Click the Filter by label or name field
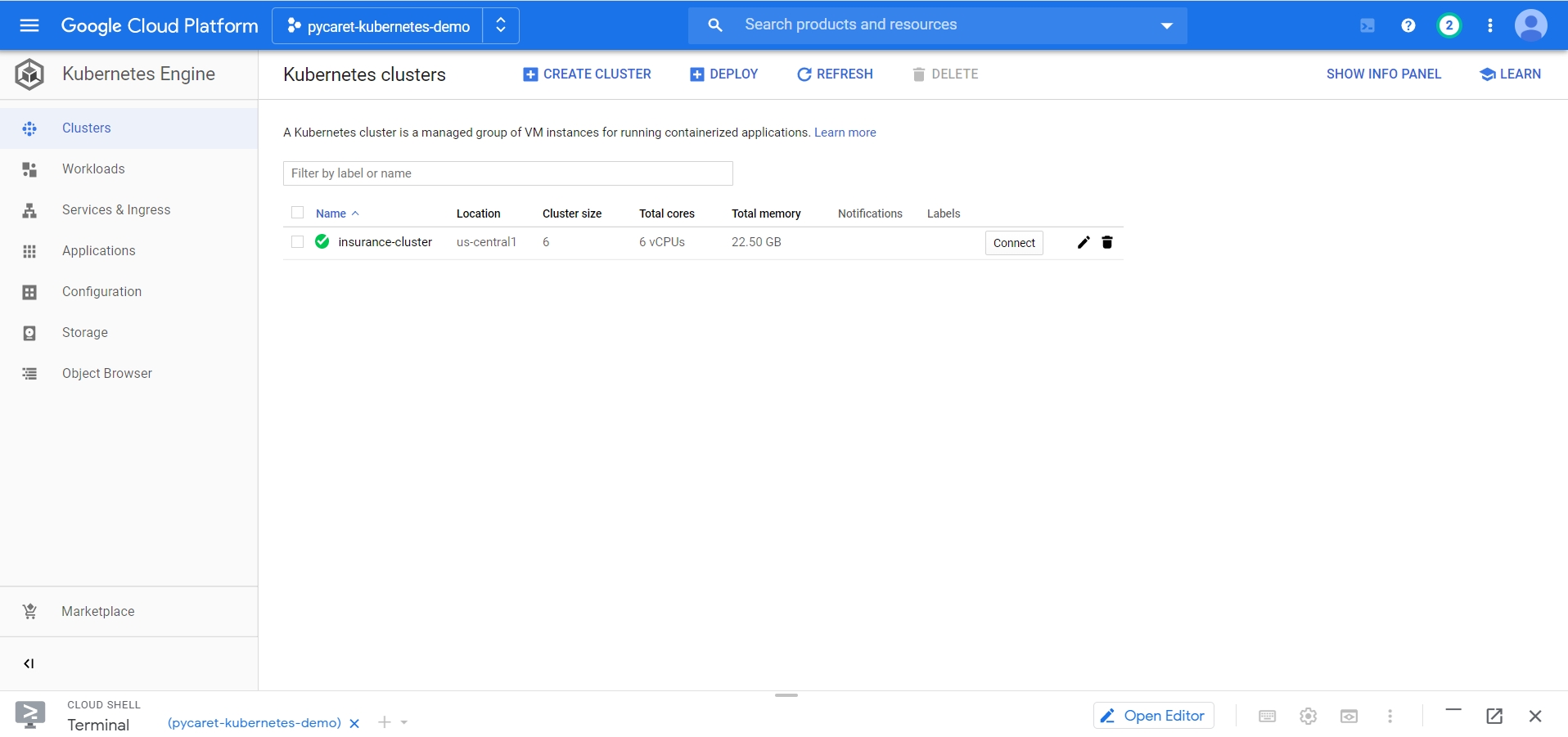Screen dimensions: 1568x737 (x=507, y=173)
